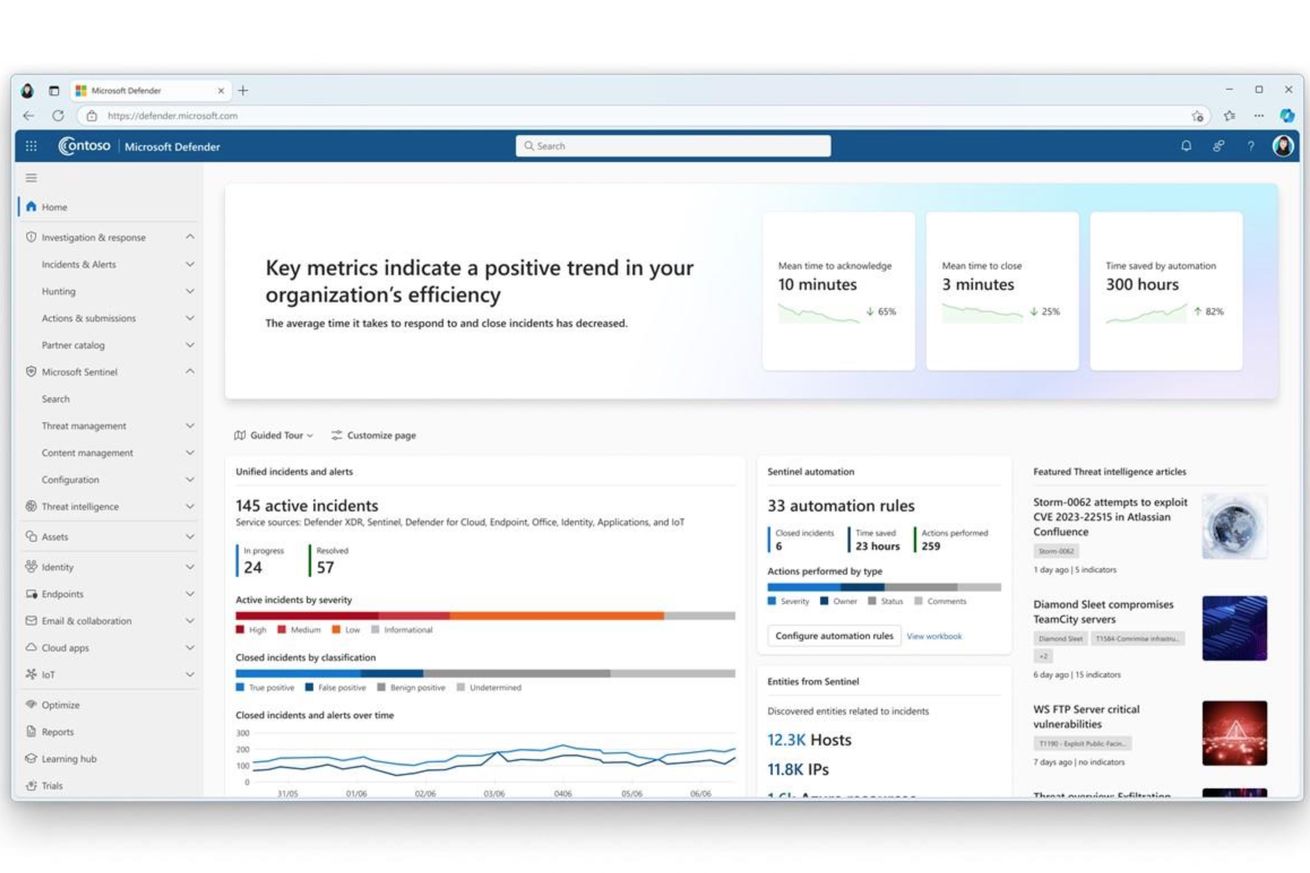Click the community people icon in header
This screenshot has width=1310, height=873.
[1218, 146]
